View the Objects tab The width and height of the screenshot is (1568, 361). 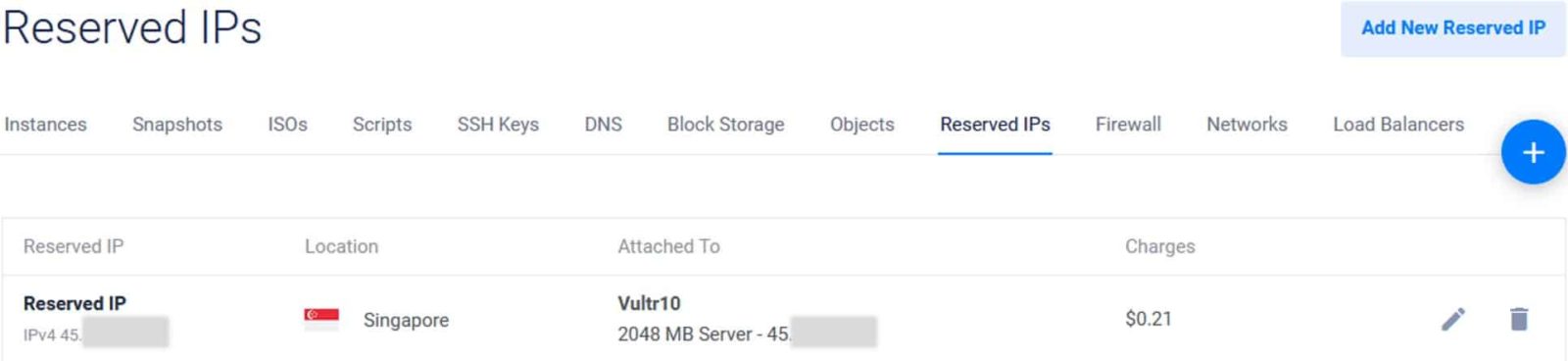(862, 125)
